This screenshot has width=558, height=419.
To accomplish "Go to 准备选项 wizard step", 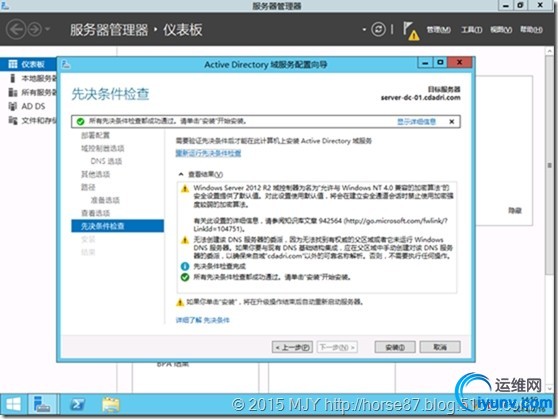I will [105, 200].
